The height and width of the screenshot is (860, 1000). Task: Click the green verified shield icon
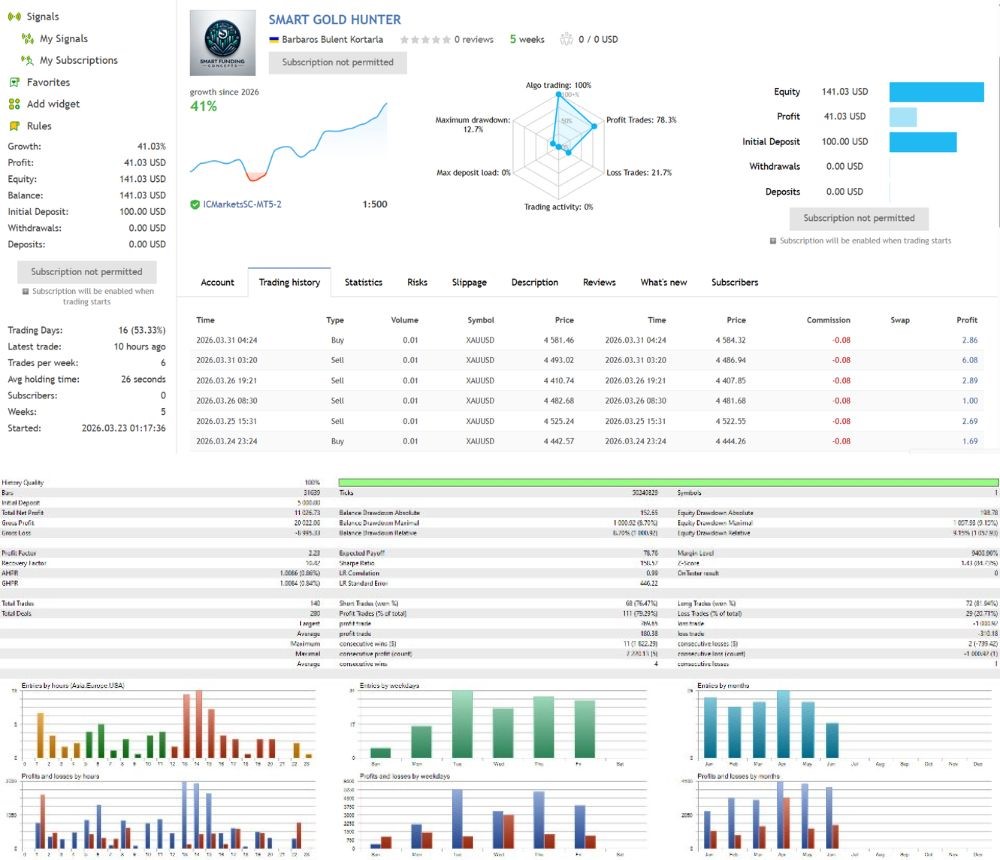(195, 205)
